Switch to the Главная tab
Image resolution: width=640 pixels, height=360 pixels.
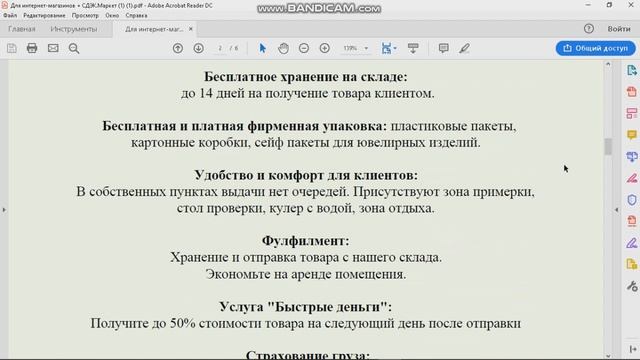point(22,29)
